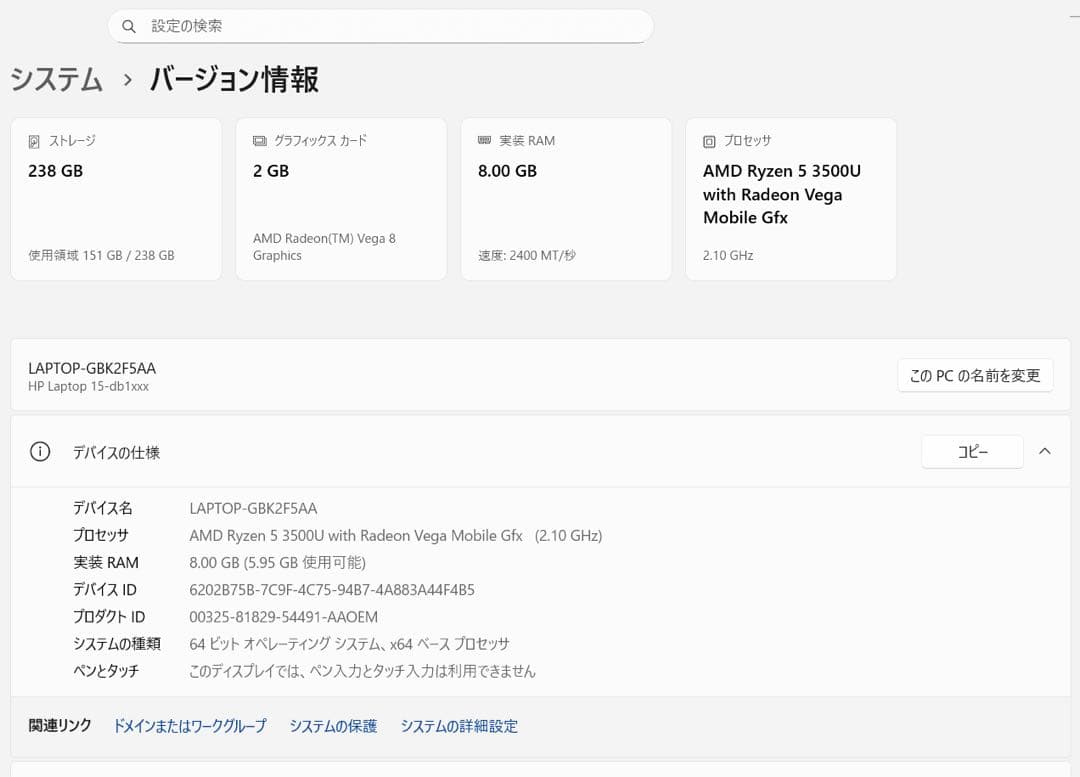Click システム in the breadcrumb navigation
The image size is (1080, 777).
[56, 81]
